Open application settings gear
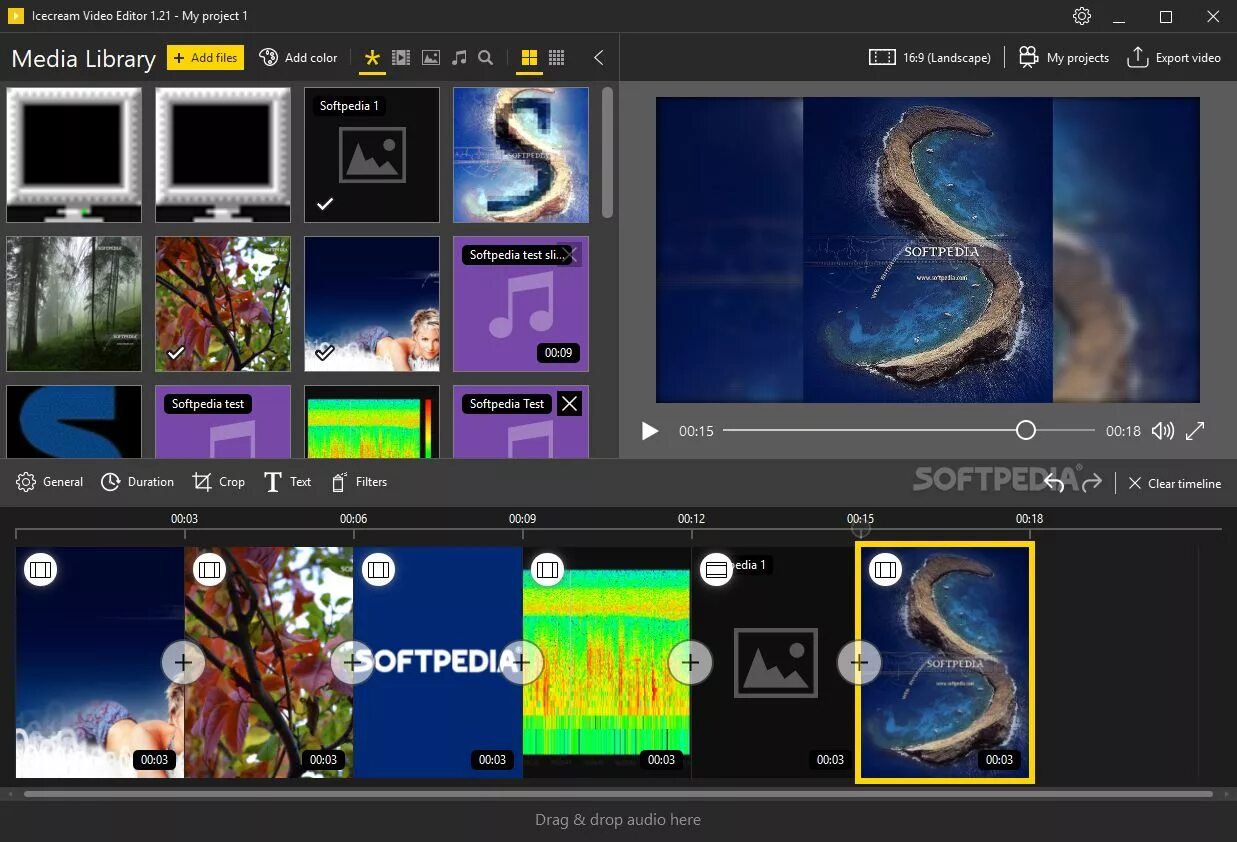The width and height of the screenshot is (1237, 842). (x=1081, y=16)
